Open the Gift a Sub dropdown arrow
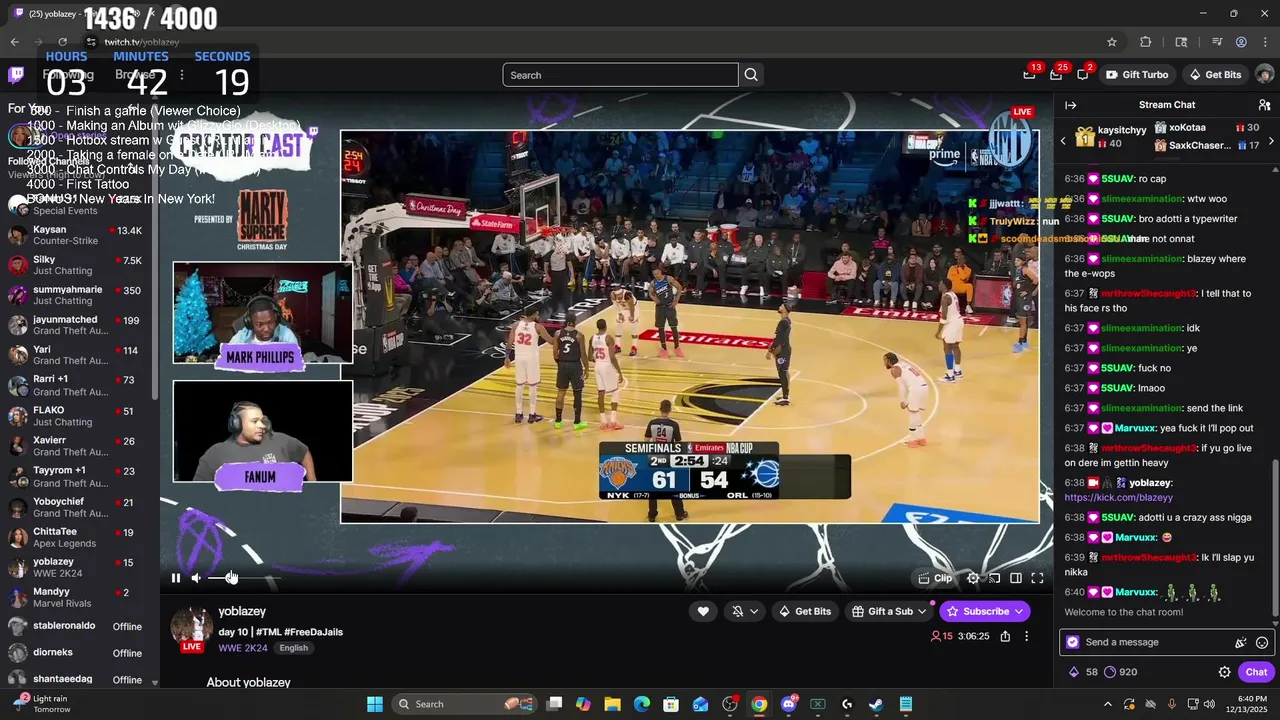Image resolution: width=1280 pixels, height=720 pixels. 923,611
